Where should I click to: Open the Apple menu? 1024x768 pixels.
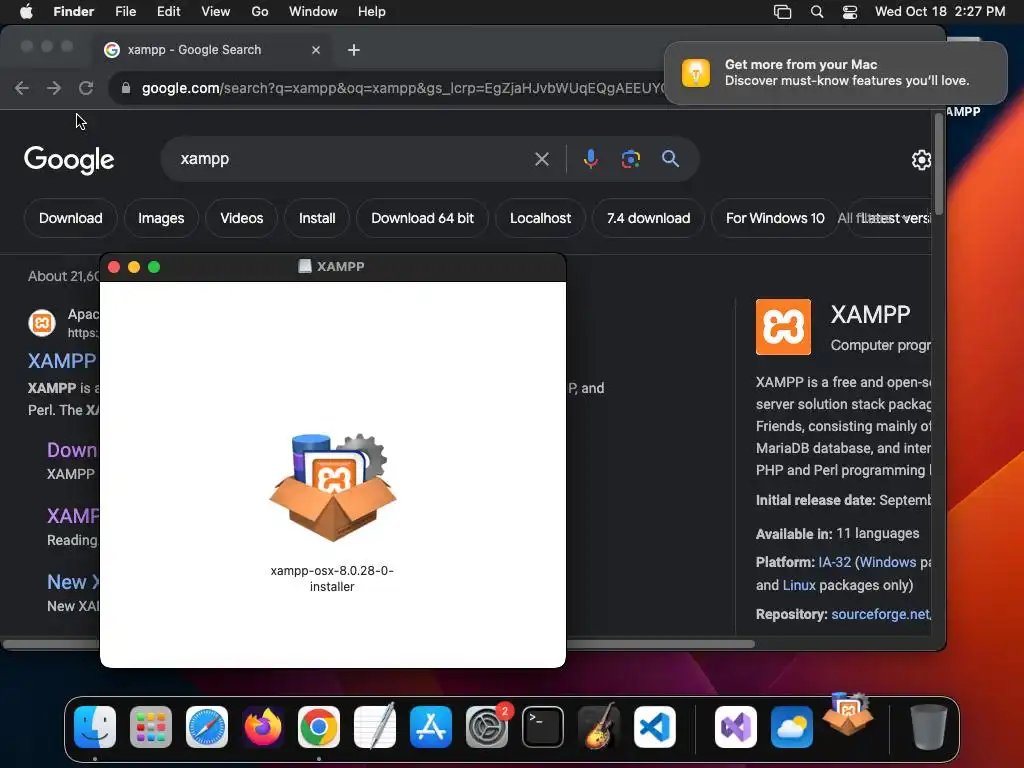26,11
